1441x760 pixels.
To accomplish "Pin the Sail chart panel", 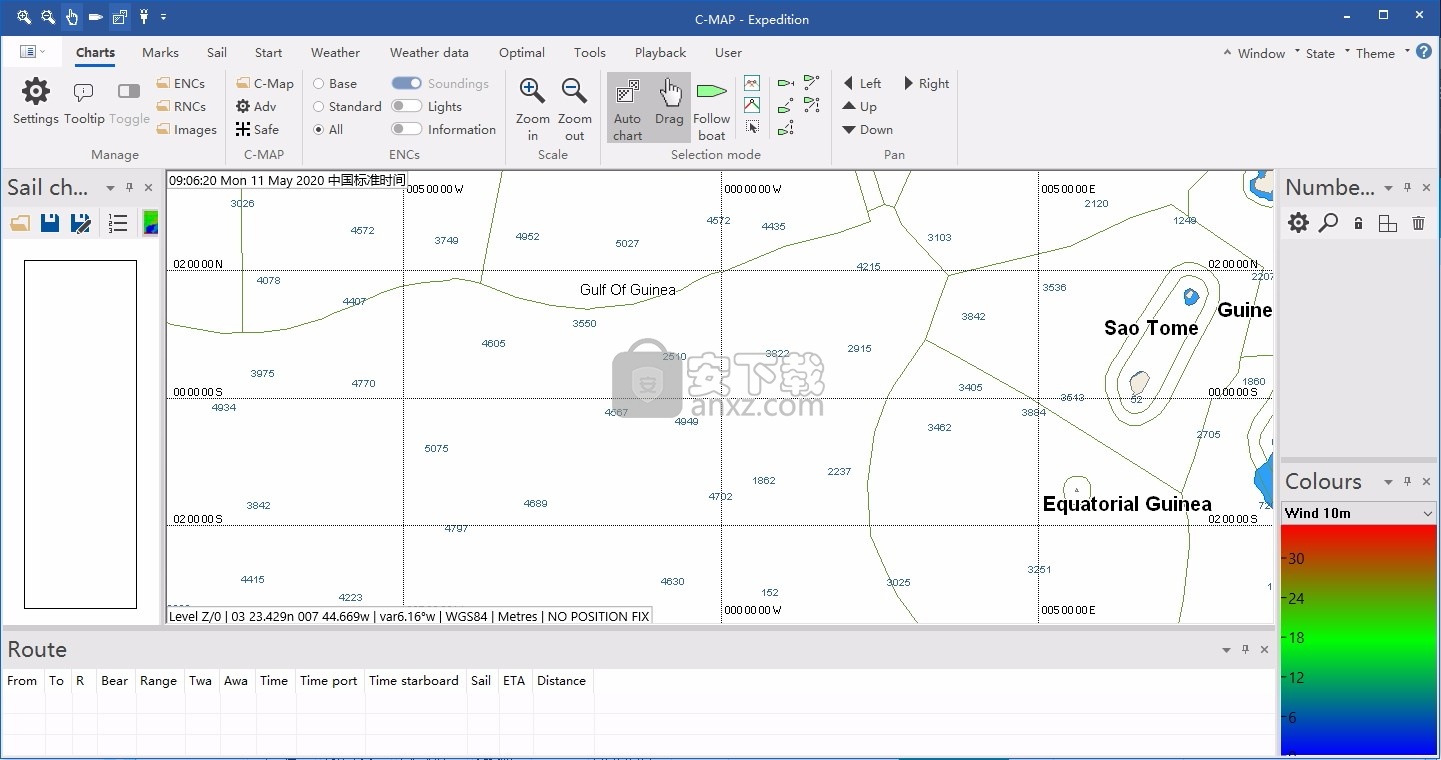I will (x=128, y=187).
